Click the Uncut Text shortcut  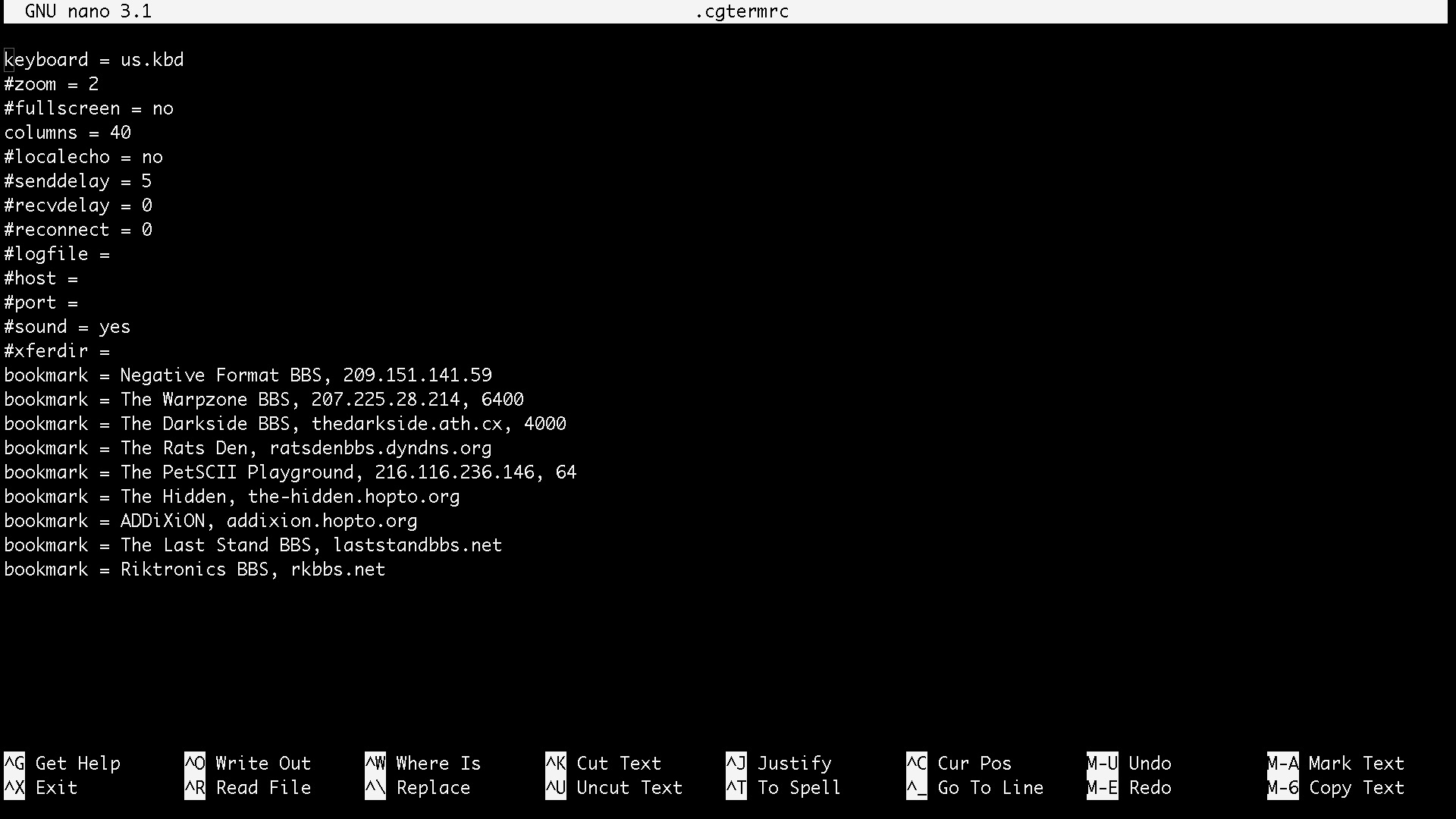(614, 787)
